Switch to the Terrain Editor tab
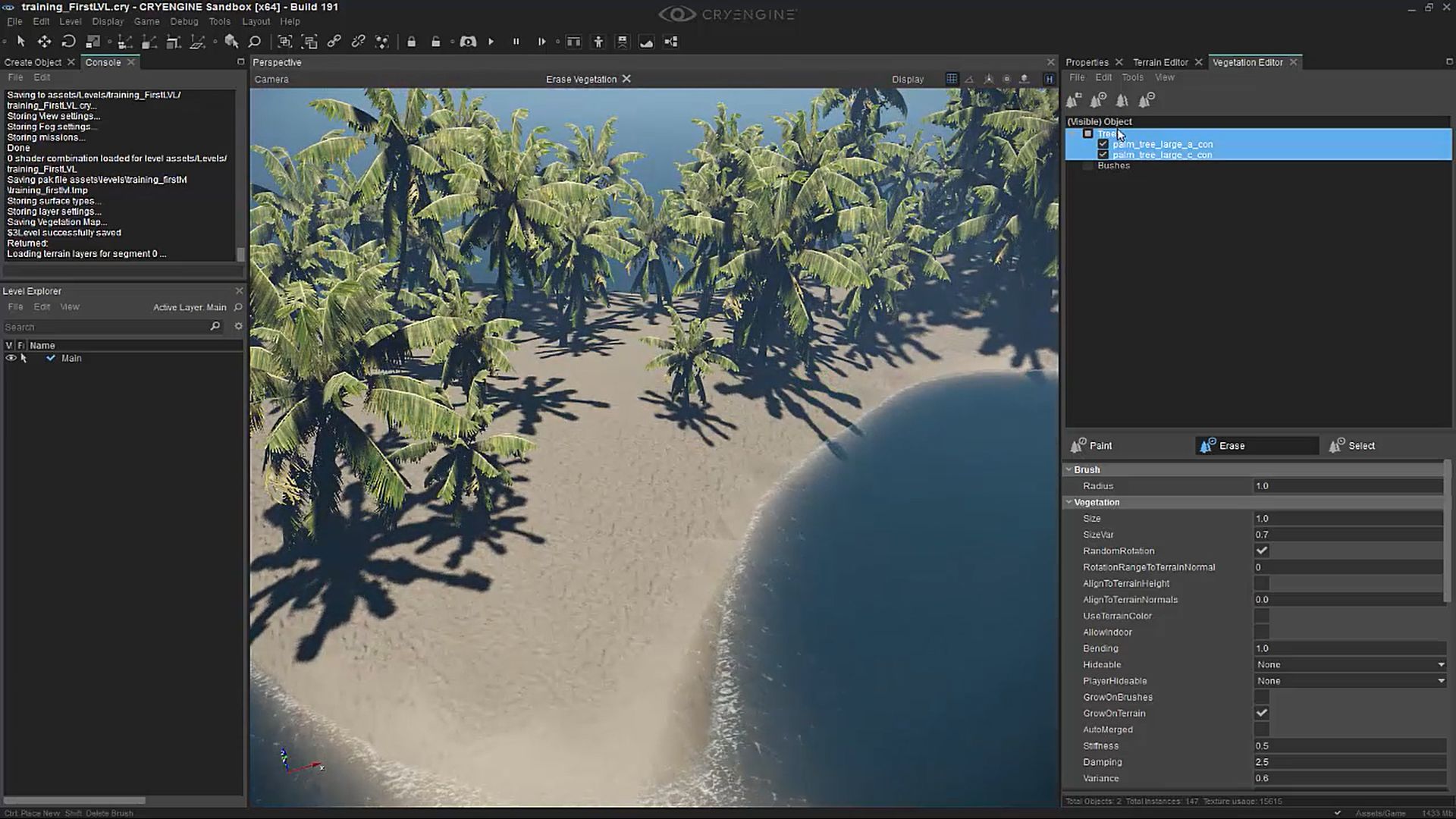Image resolution: width=1456 pixels, height=819 pixels. click(x=1159, y=61)
